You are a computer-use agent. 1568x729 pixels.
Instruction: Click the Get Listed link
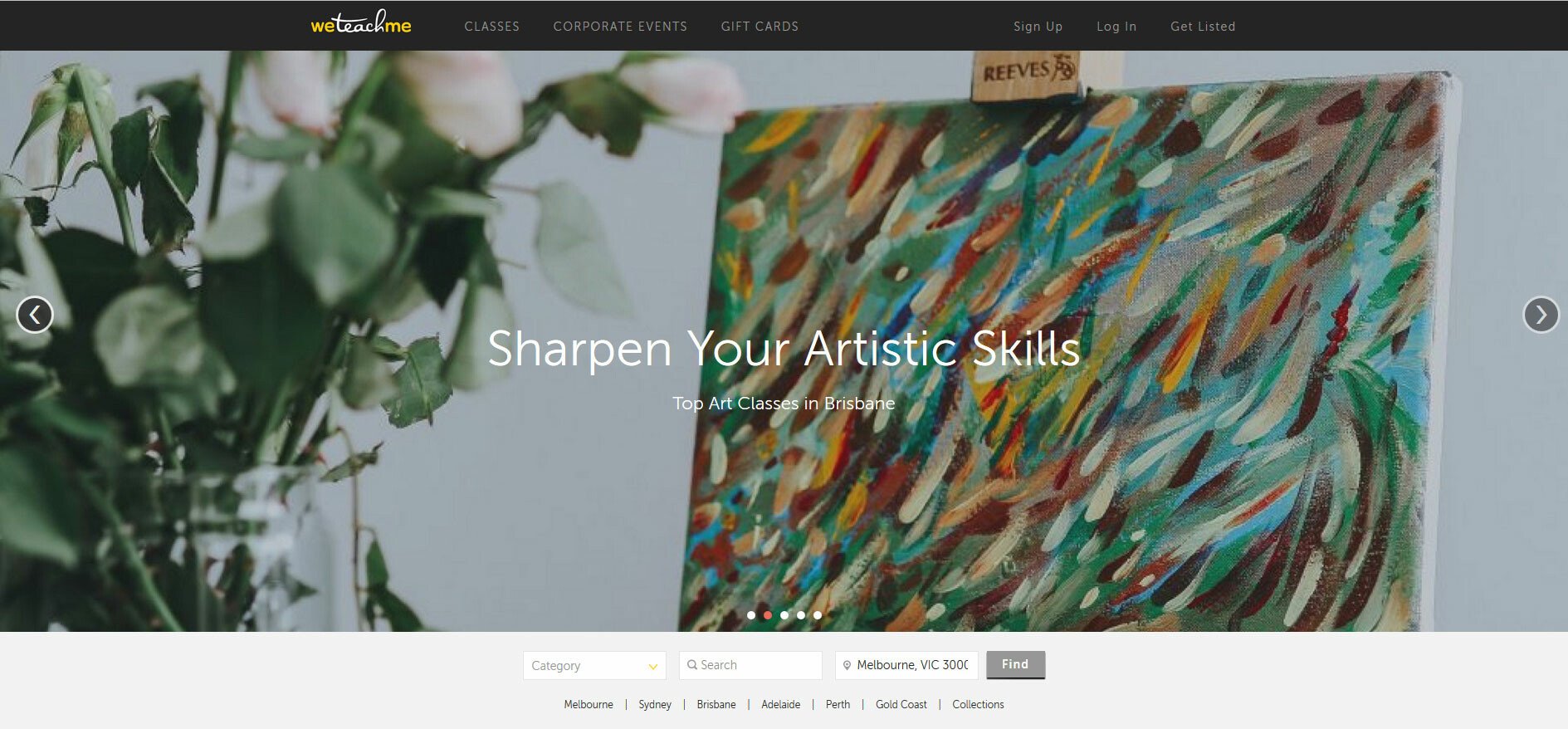pyautogui.click(x=1203, y=27)
